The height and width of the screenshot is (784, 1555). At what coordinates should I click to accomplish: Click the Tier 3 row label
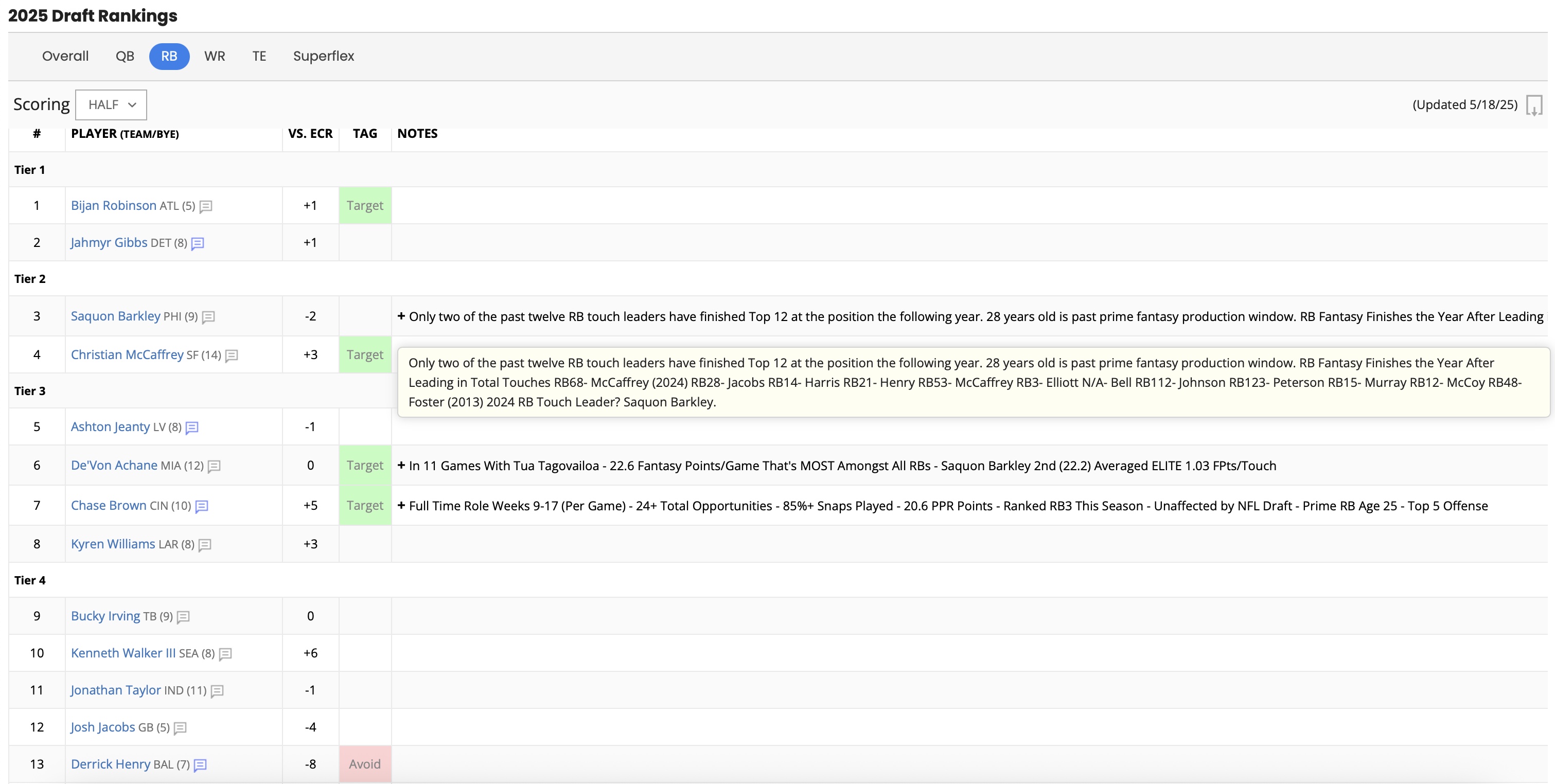click(x=29, y=390)
